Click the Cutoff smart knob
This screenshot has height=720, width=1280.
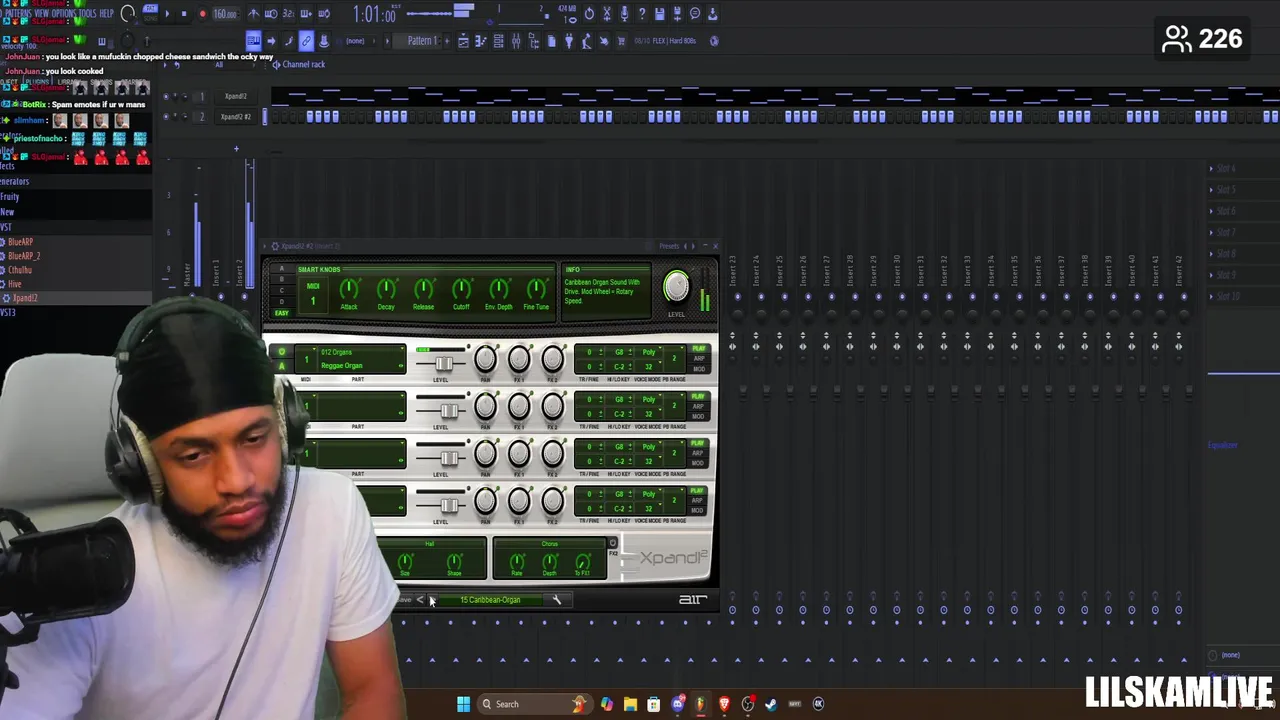coord(461,288)
